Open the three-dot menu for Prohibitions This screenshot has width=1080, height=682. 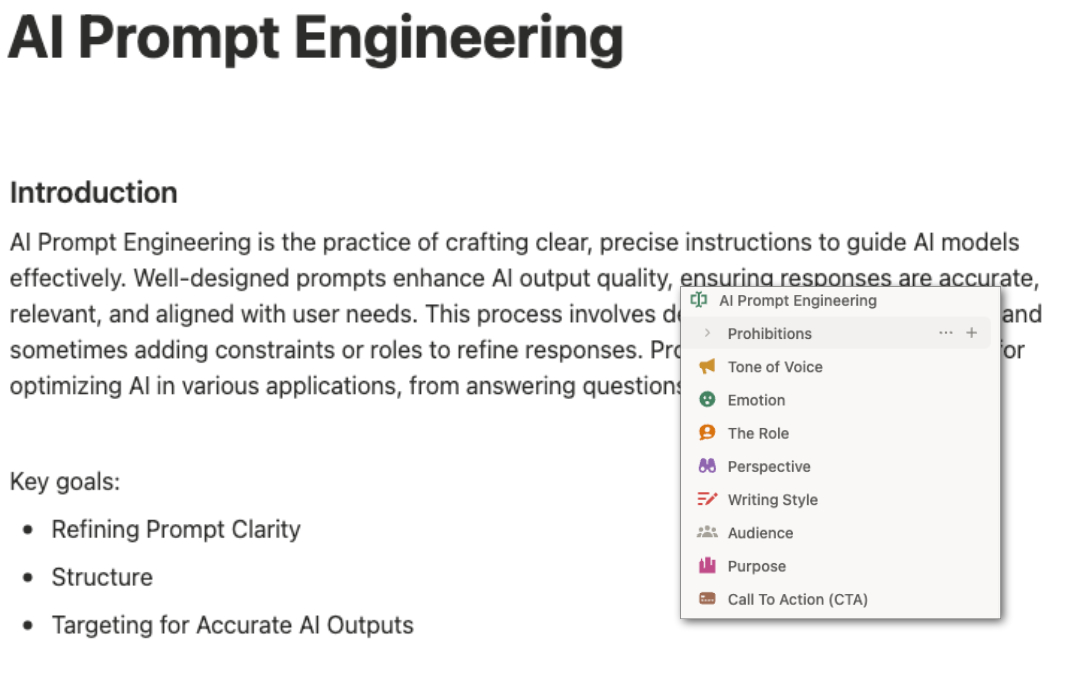[x=945, y=333]
